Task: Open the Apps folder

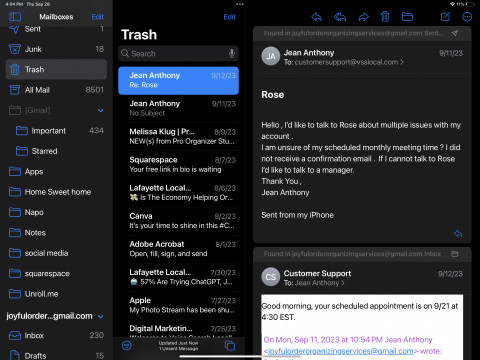Action: click(x=56, y=171)
